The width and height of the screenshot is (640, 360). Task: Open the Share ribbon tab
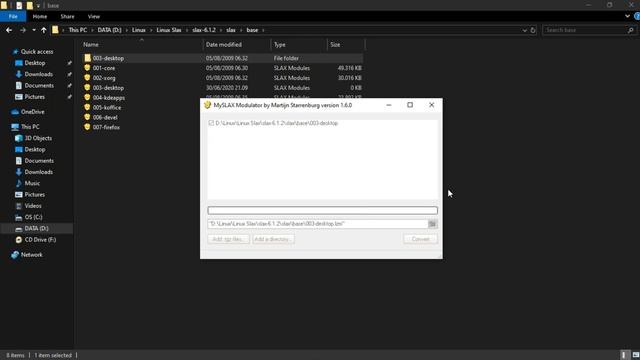[x=67, y=16]
